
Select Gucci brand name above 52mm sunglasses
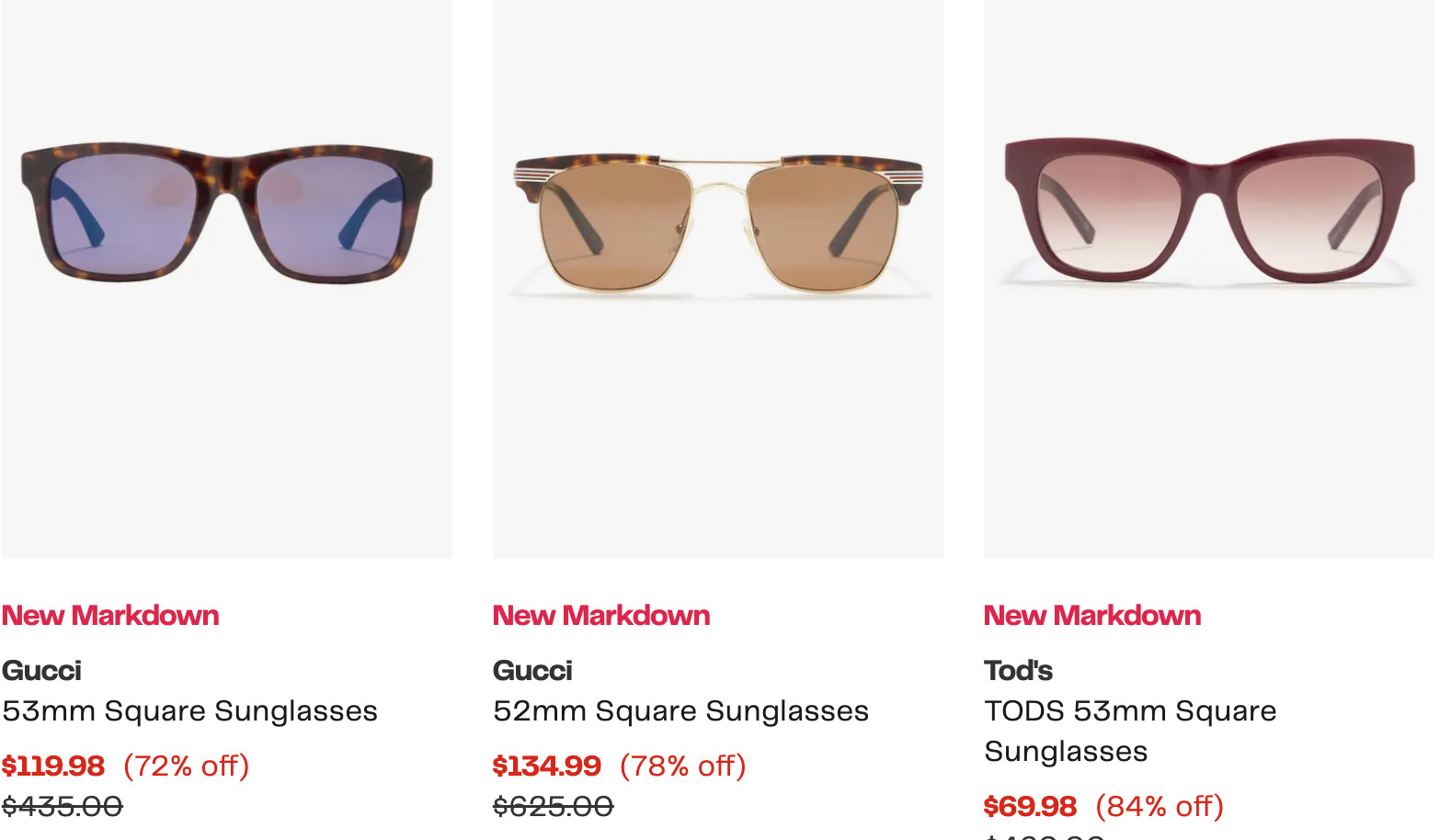pos(533,670)
